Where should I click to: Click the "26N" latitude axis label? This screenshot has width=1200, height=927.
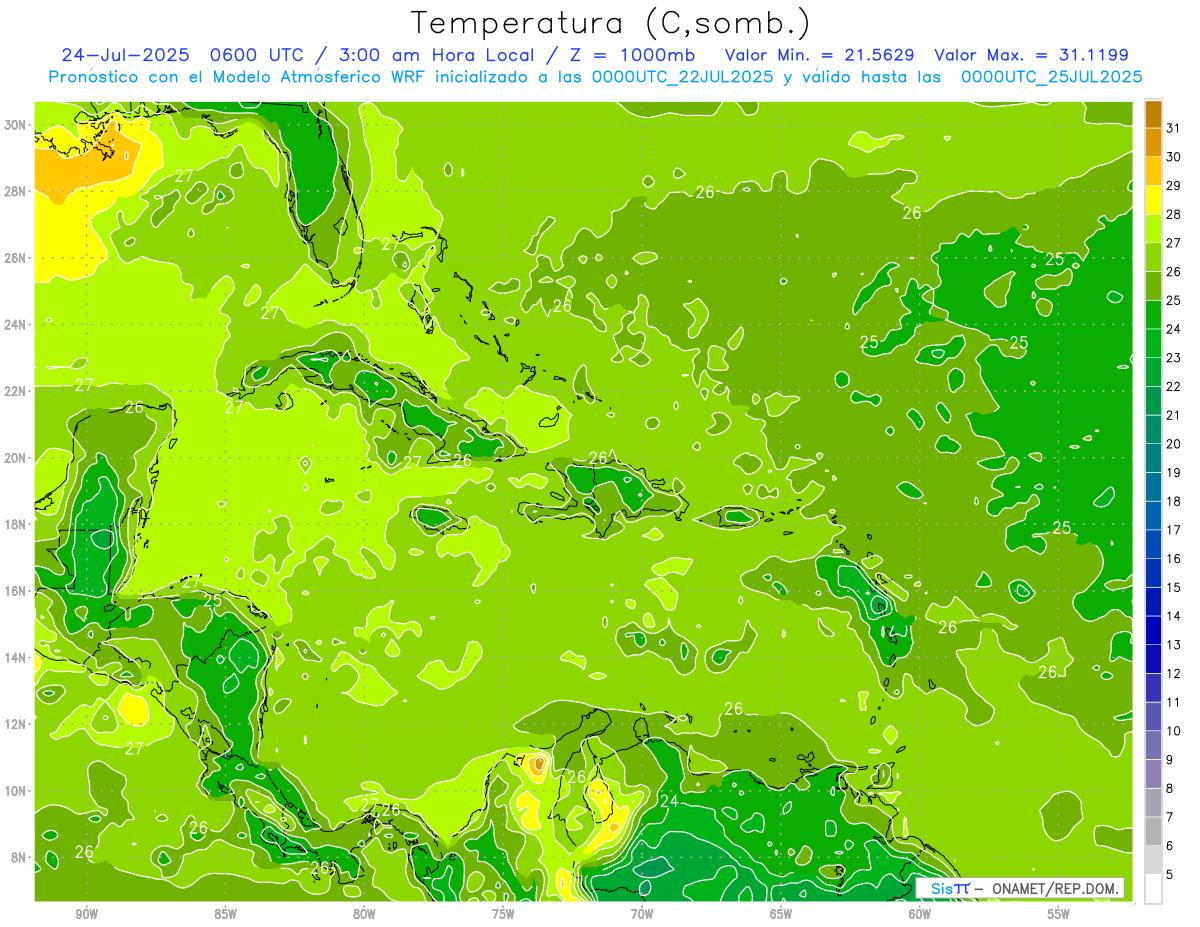pos(16,258)
